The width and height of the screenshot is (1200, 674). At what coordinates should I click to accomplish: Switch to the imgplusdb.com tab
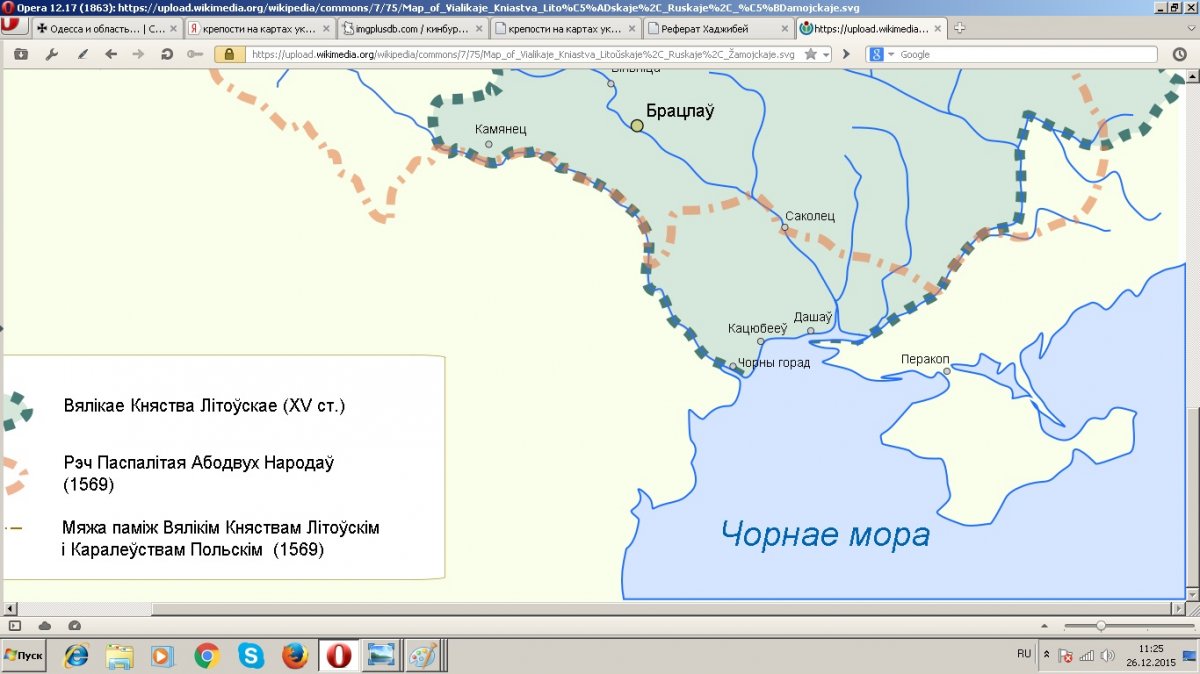(410, 29)
